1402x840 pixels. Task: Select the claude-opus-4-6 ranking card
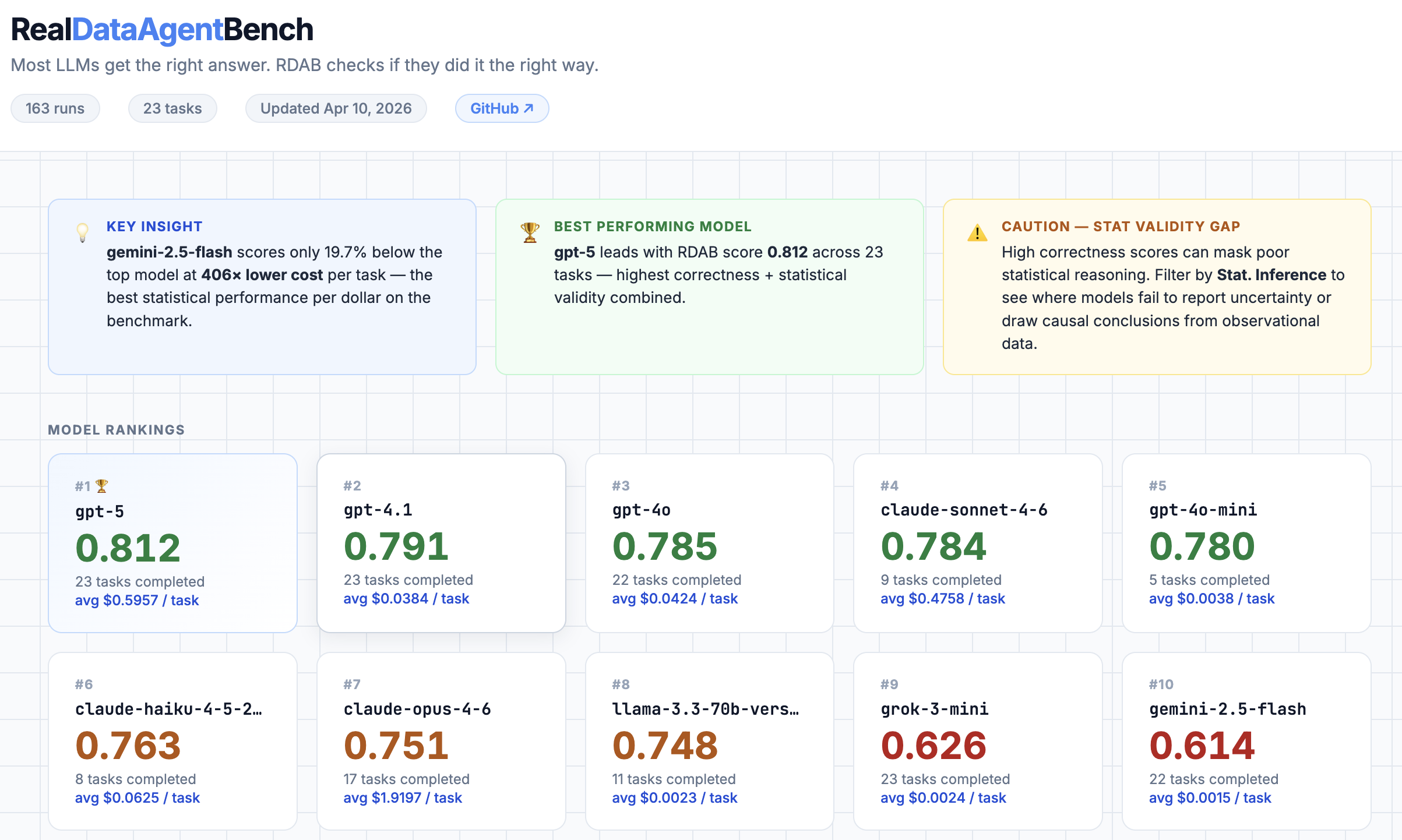click(441, 741)
